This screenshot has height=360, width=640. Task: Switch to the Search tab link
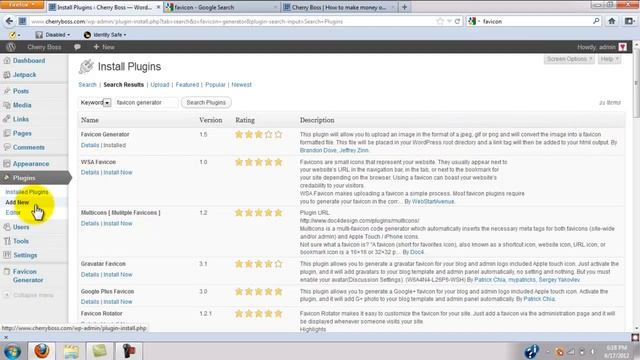tap(87, 85)
